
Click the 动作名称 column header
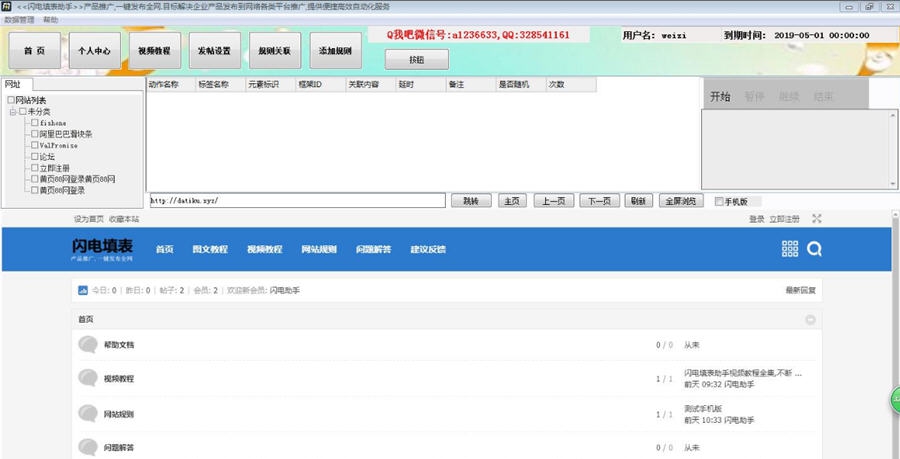coord(171,84)
